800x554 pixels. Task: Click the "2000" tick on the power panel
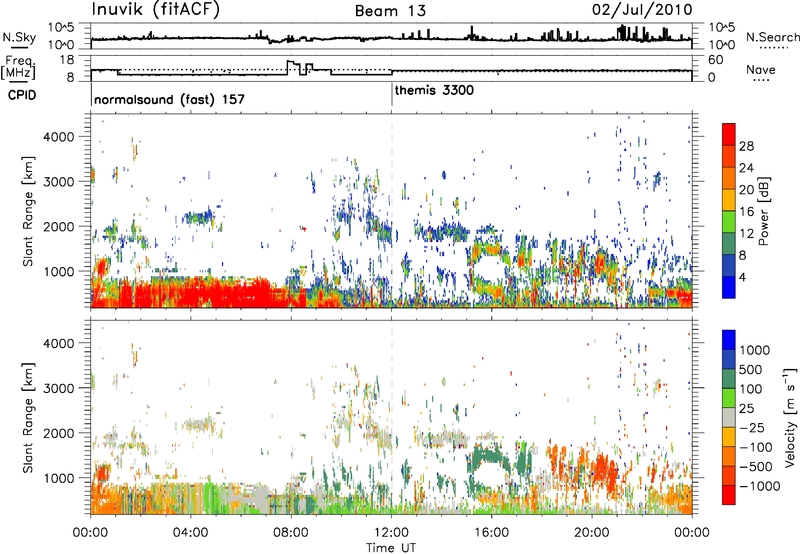[58, 227]
